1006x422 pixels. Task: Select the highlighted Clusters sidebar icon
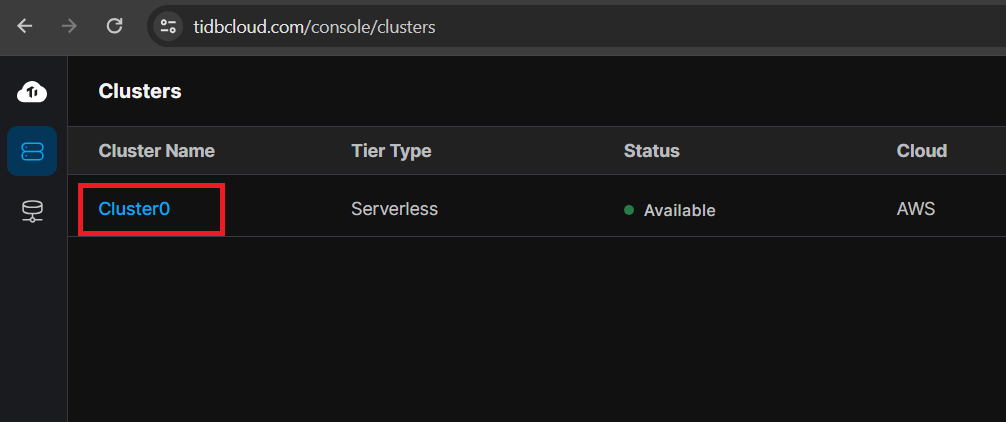[x=32, y=151]
